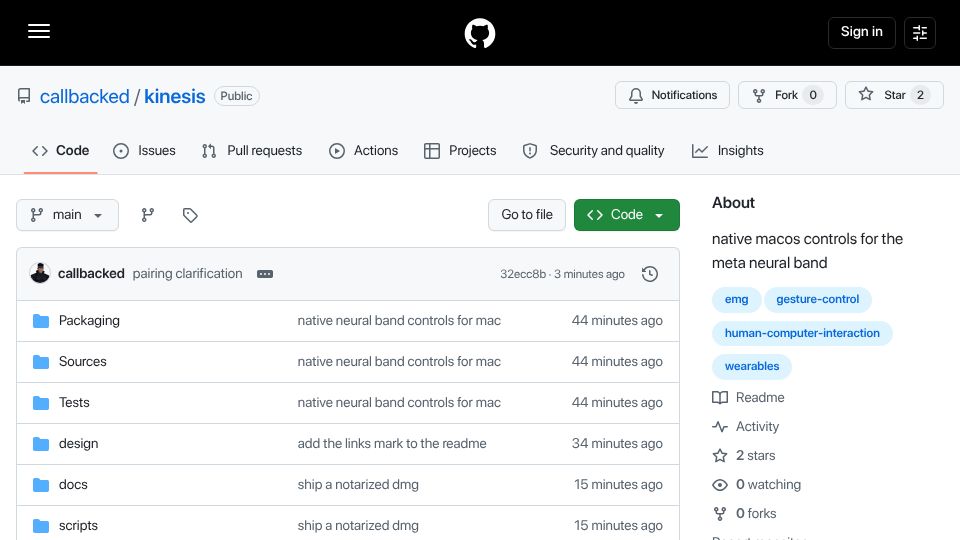960x540 pixels.
Task: Open the Actions tab
Action: coord(364,151)
